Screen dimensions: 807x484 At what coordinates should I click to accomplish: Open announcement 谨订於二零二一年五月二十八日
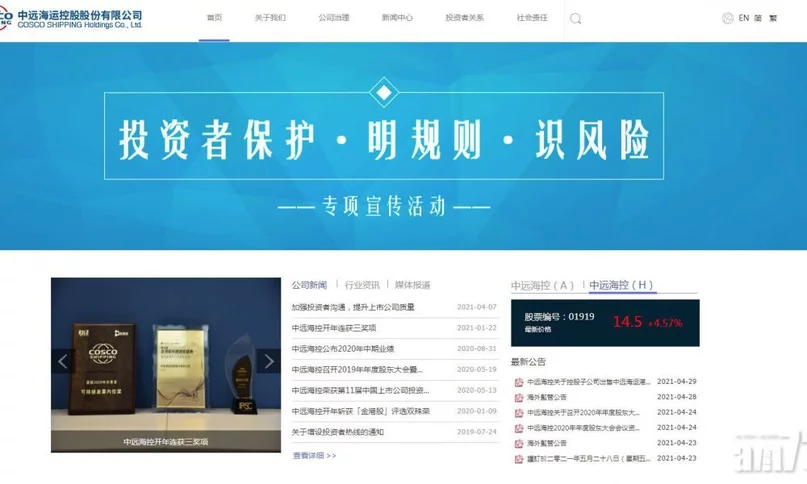pyautogui.click(x=589, y=459)
